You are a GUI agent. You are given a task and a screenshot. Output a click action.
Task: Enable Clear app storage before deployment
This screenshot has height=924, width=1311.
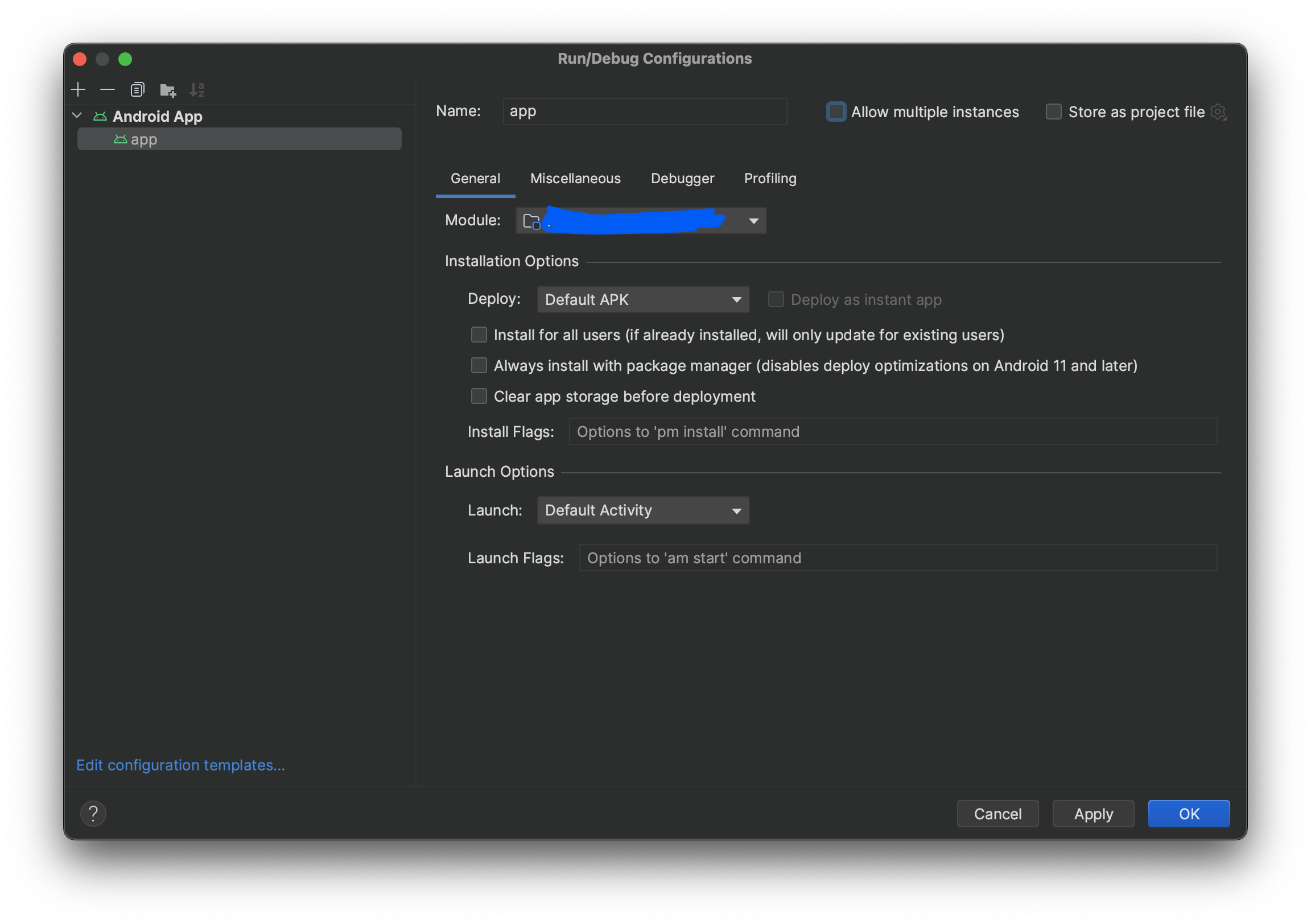[x=479, y=396]
